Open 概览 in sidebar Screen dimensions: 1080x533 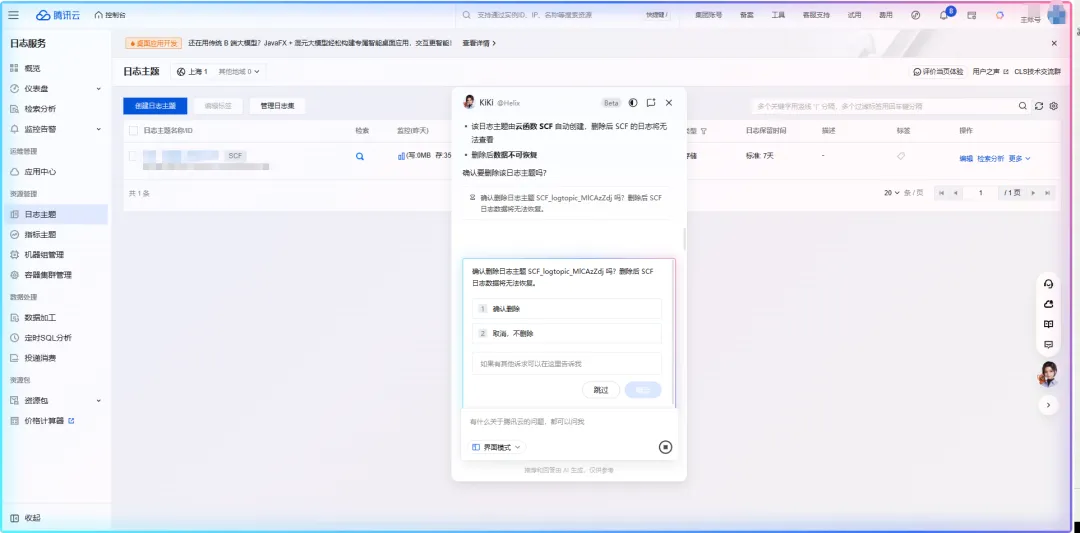pos(32,68)
